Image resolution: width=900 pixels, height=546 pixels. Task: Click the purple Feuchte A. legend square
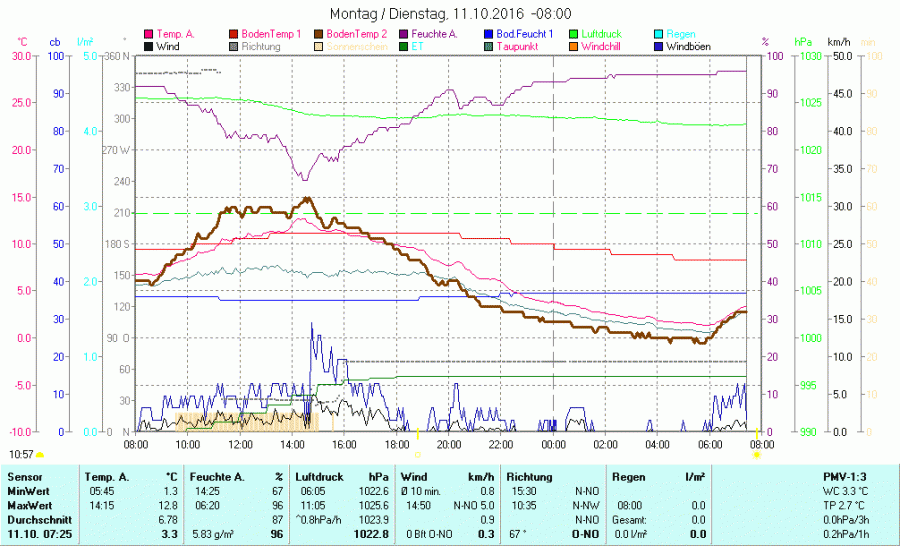403,34
